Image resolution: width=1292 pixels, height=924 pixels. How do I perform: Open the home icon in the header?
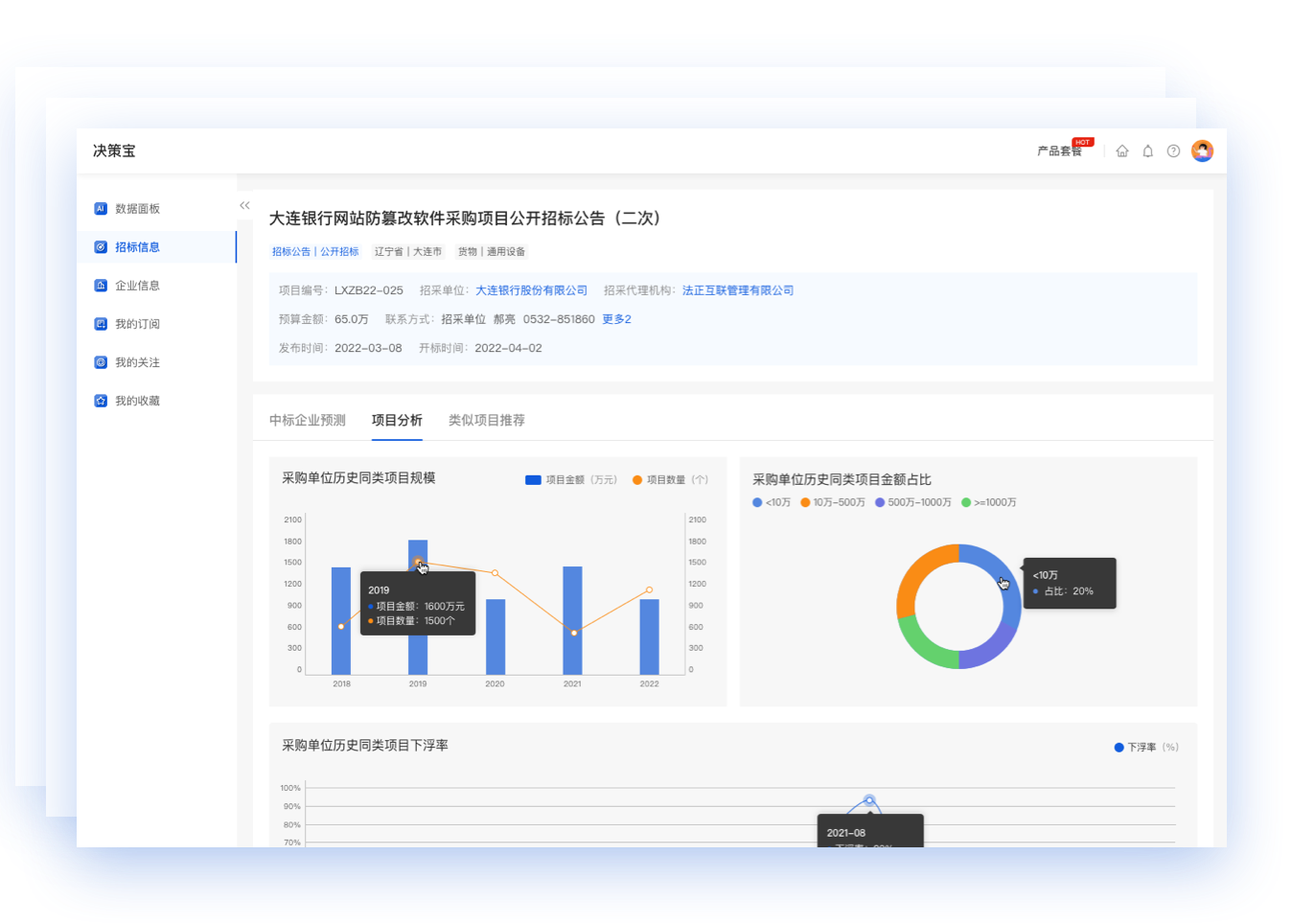tap(1122, 151)
